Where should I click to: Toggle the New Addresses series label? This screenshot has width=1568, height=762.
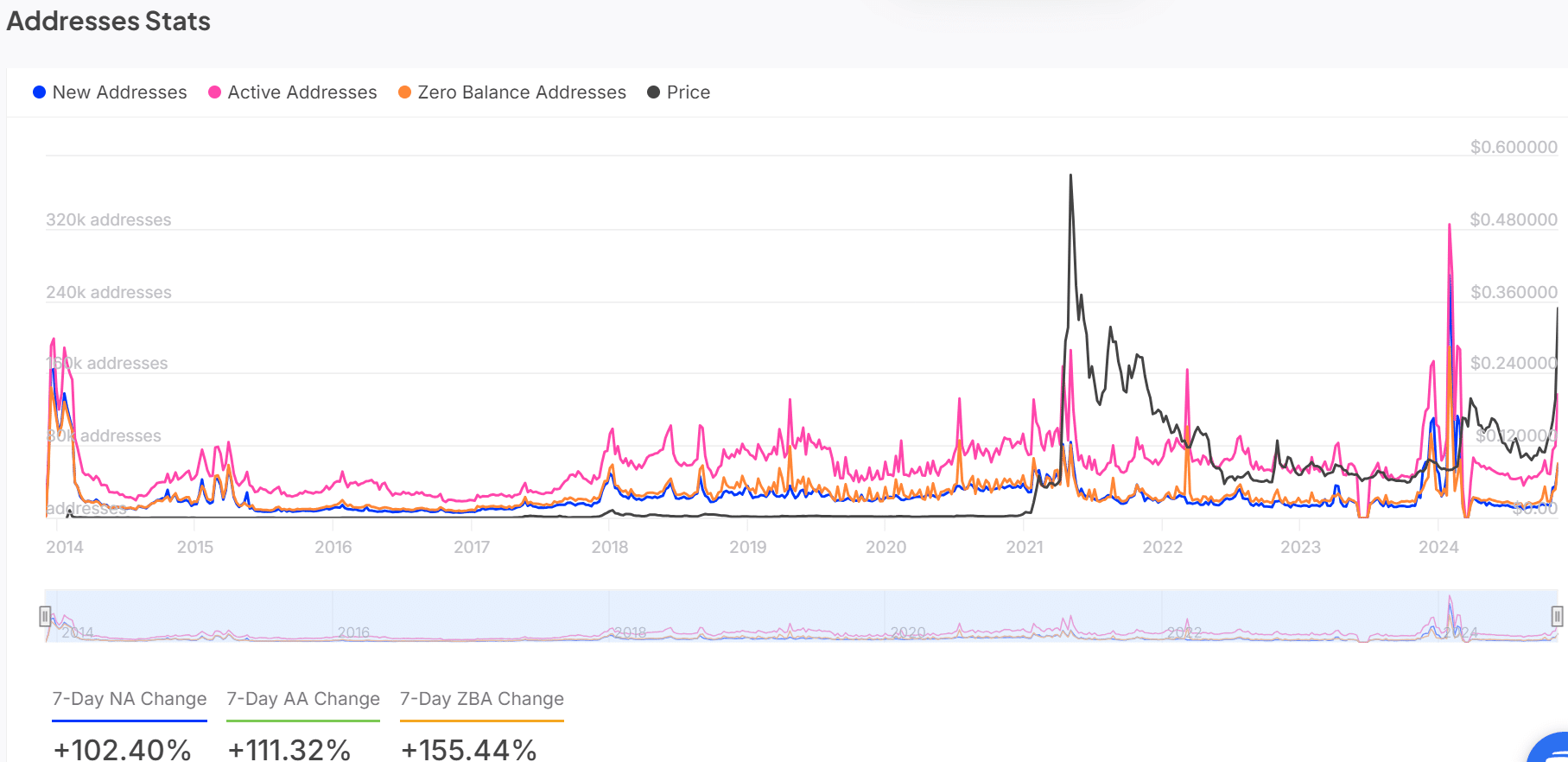pos(119,92)
